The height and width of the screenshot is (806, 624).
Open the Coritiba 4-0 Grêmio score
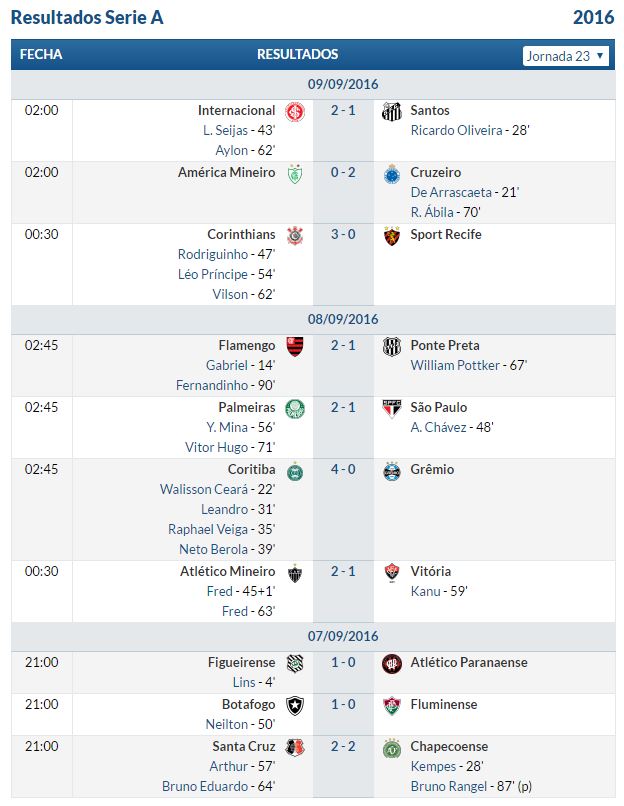[x=343, y=469]
